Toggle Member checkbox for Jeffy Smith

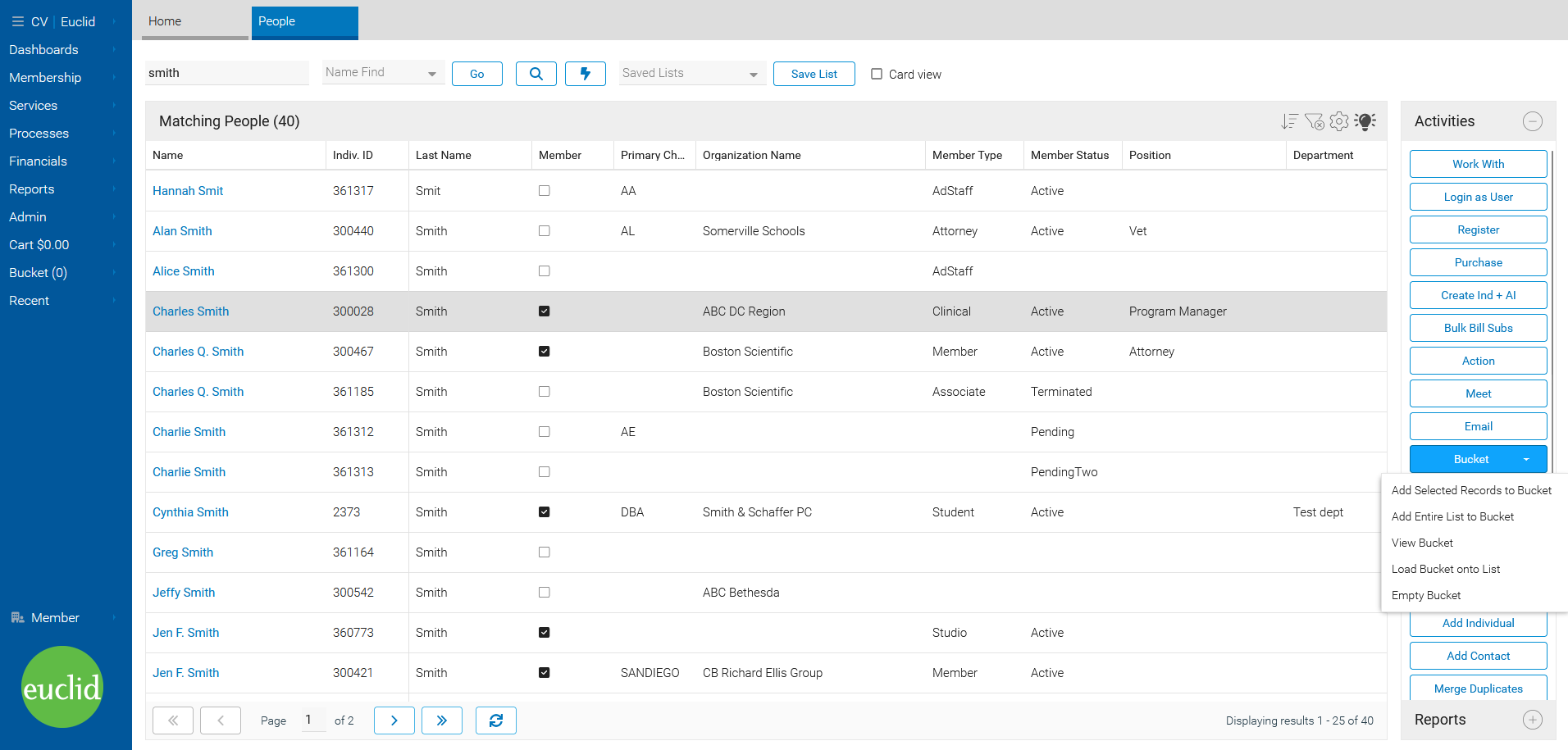click(x=545, y=593)
